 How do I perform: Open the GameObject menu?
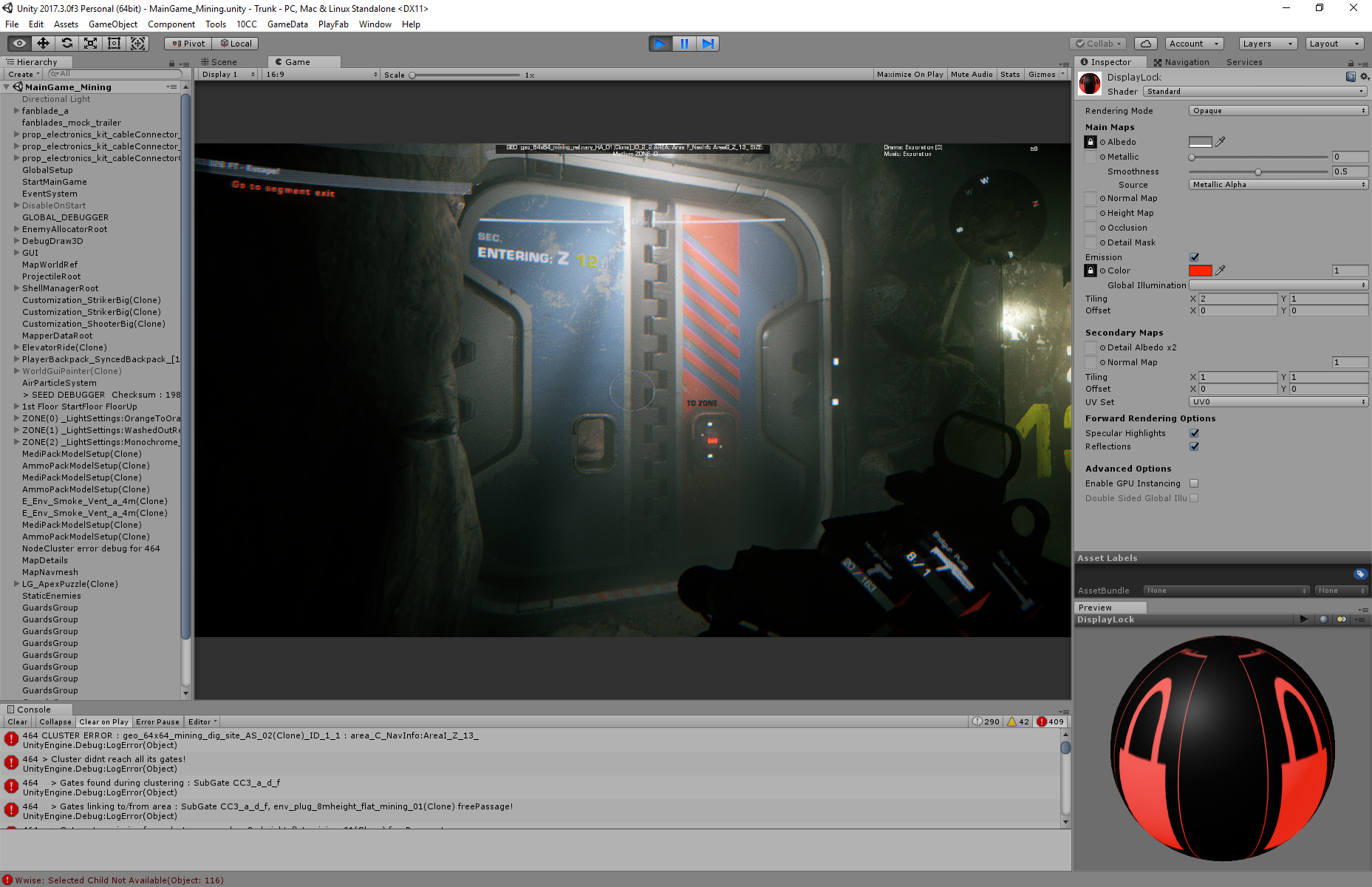point(112,24)
